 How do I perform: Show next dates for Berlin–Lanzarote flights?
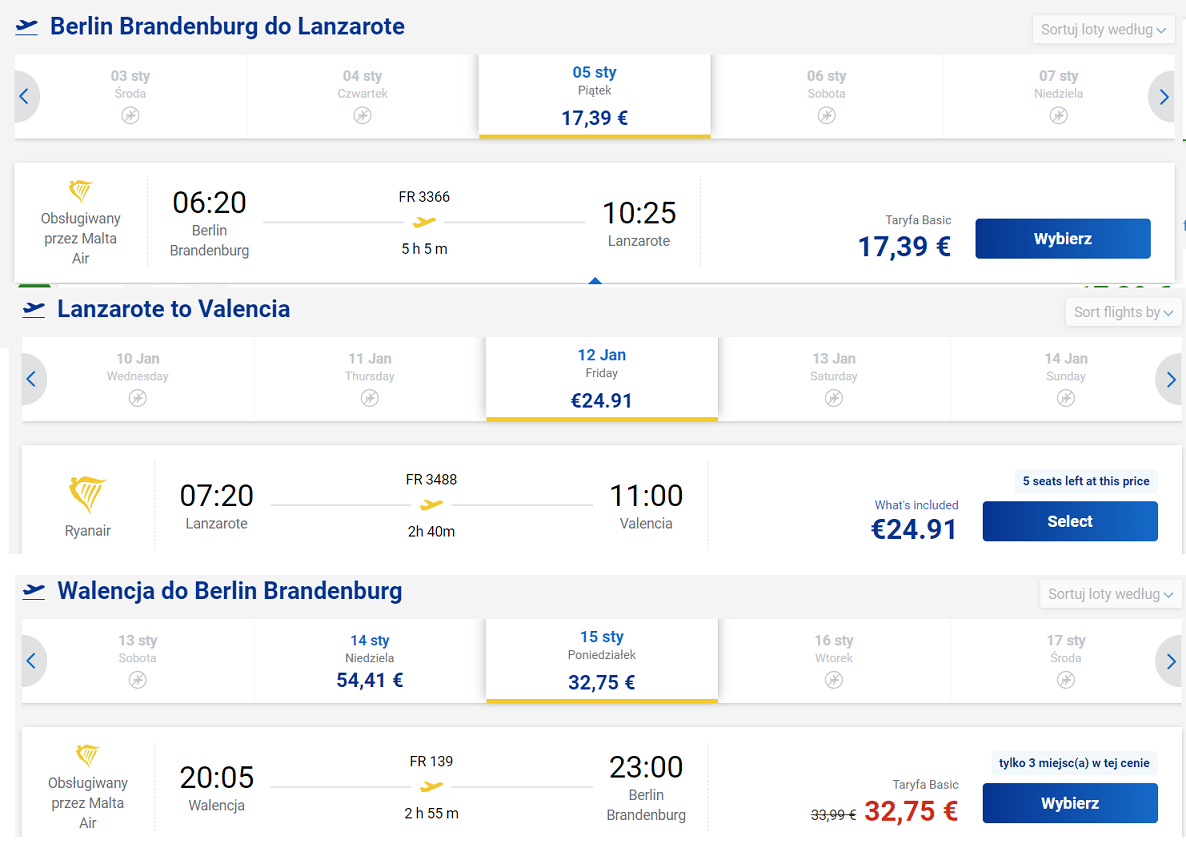[1163, 97]
